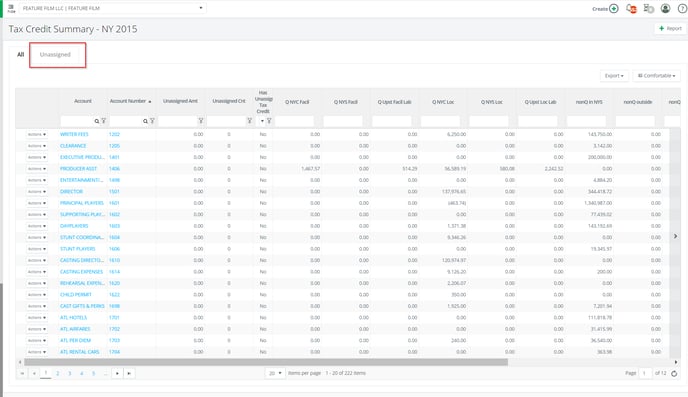Click the Q NYC Loc filter input

(x=440, y=121)
